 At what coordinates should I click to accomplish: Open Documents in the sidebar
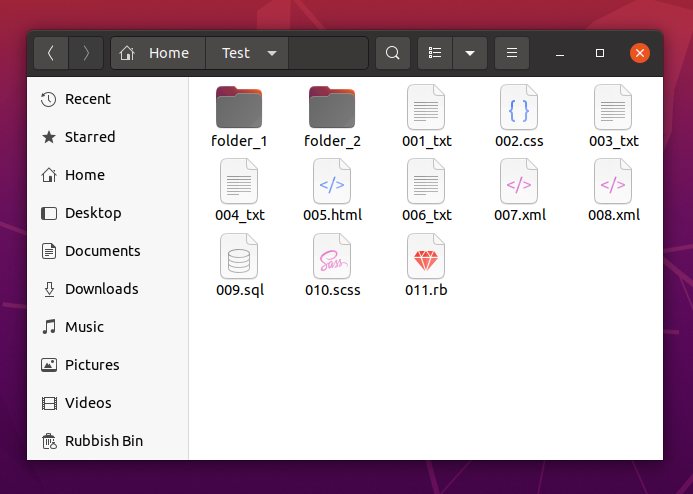point(108,251)
